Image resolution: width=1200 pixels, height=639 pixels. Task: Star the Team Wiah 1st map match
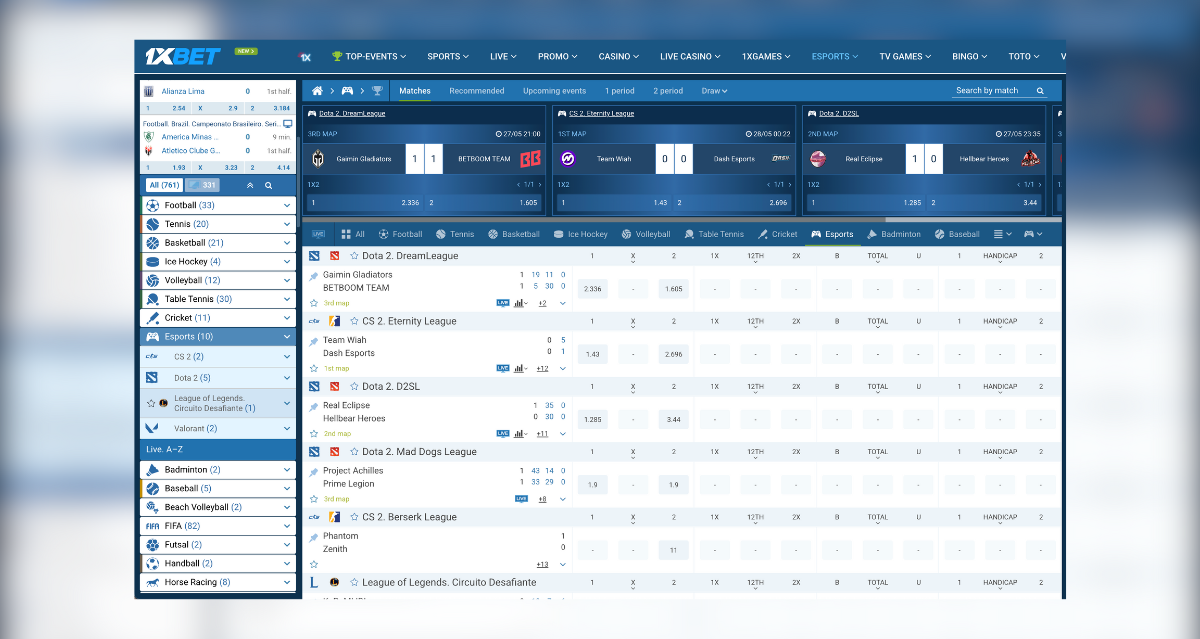click(314, 368)
